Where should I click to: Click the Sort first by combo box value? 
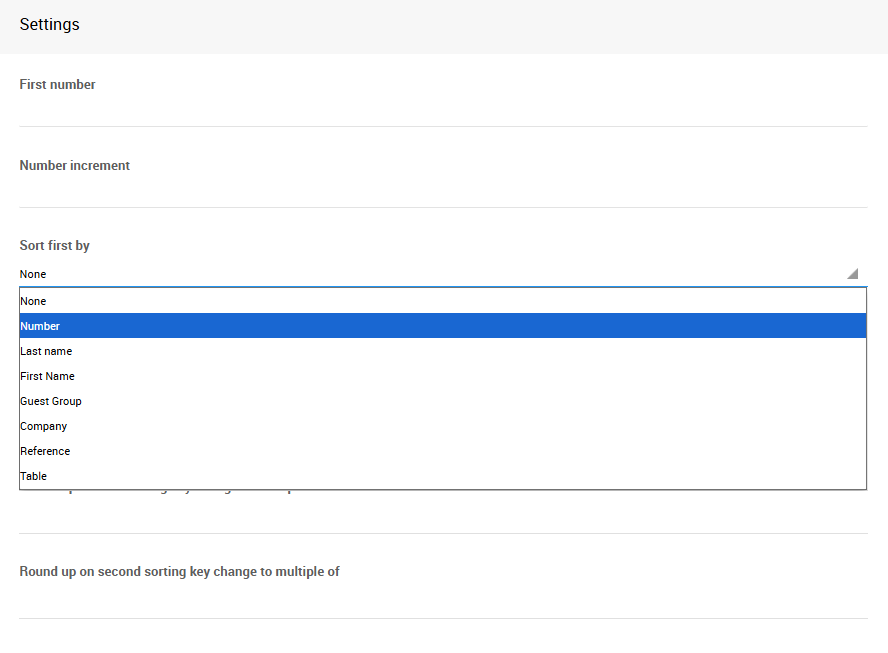click(400, 274)
